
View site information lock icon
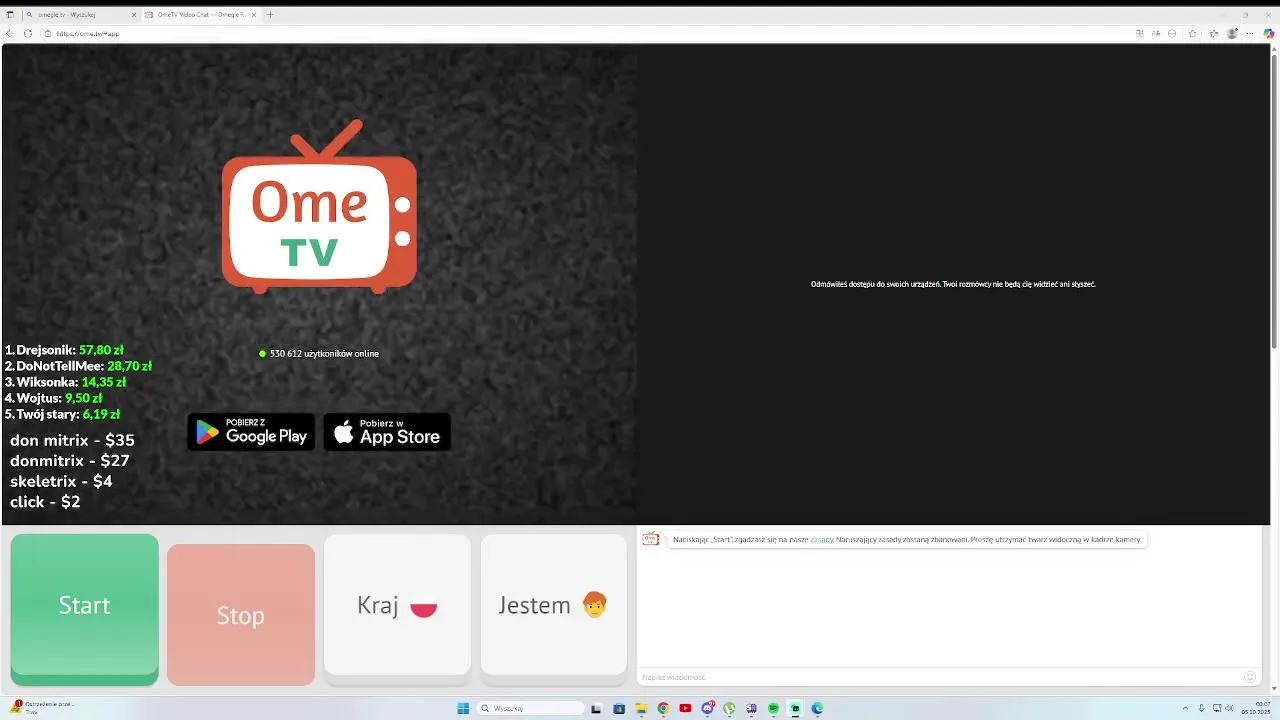[x=47, y=33]
